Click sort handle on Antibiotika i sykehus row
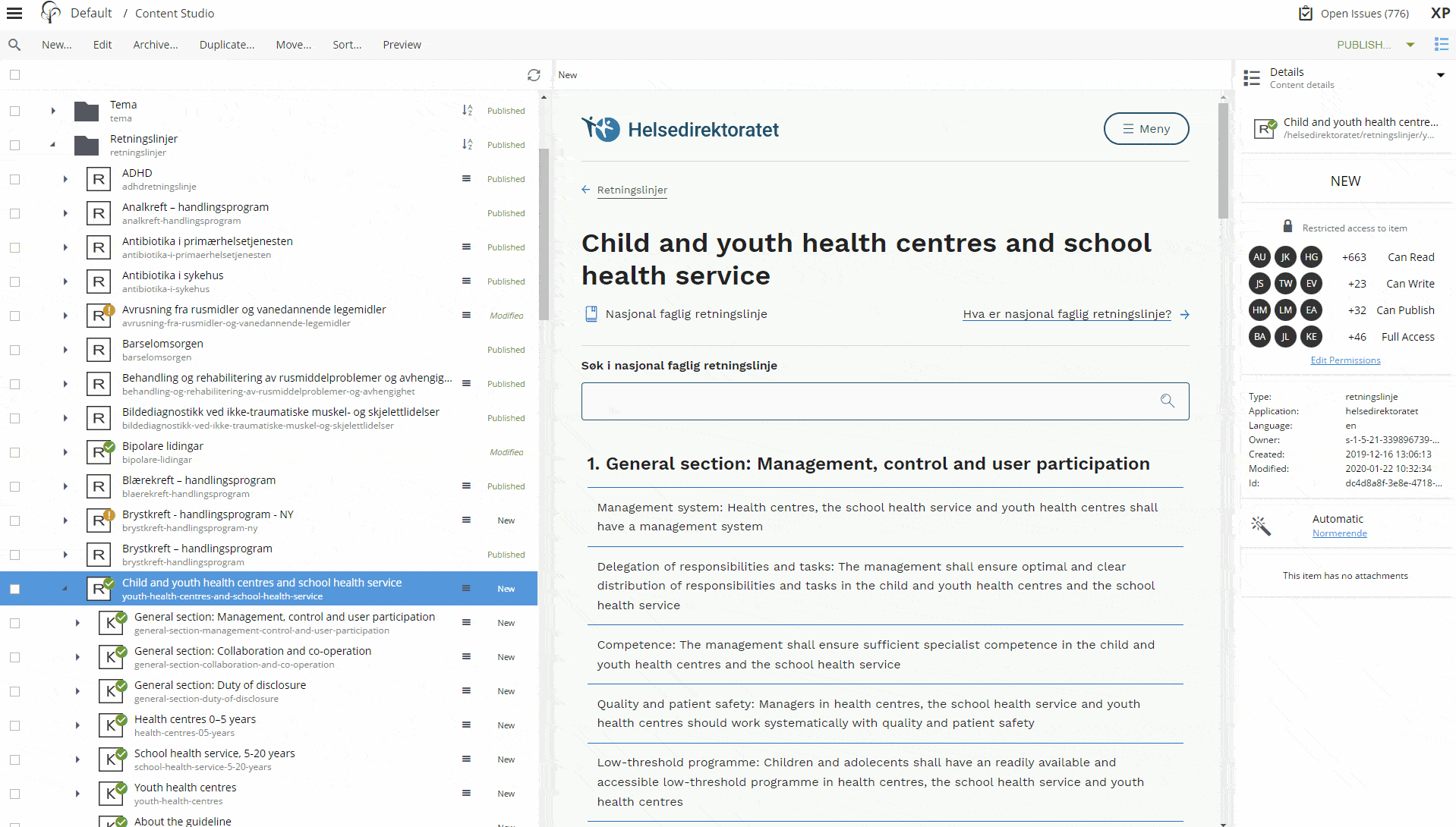 pyautogui.click(x=466, y=281)
